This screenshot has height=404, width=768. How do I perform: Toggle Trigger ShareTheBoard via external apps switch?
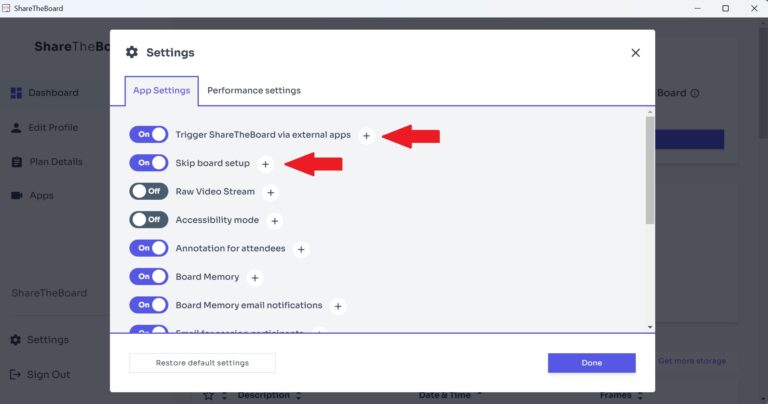pyautogui.click(x=148, y=134)
